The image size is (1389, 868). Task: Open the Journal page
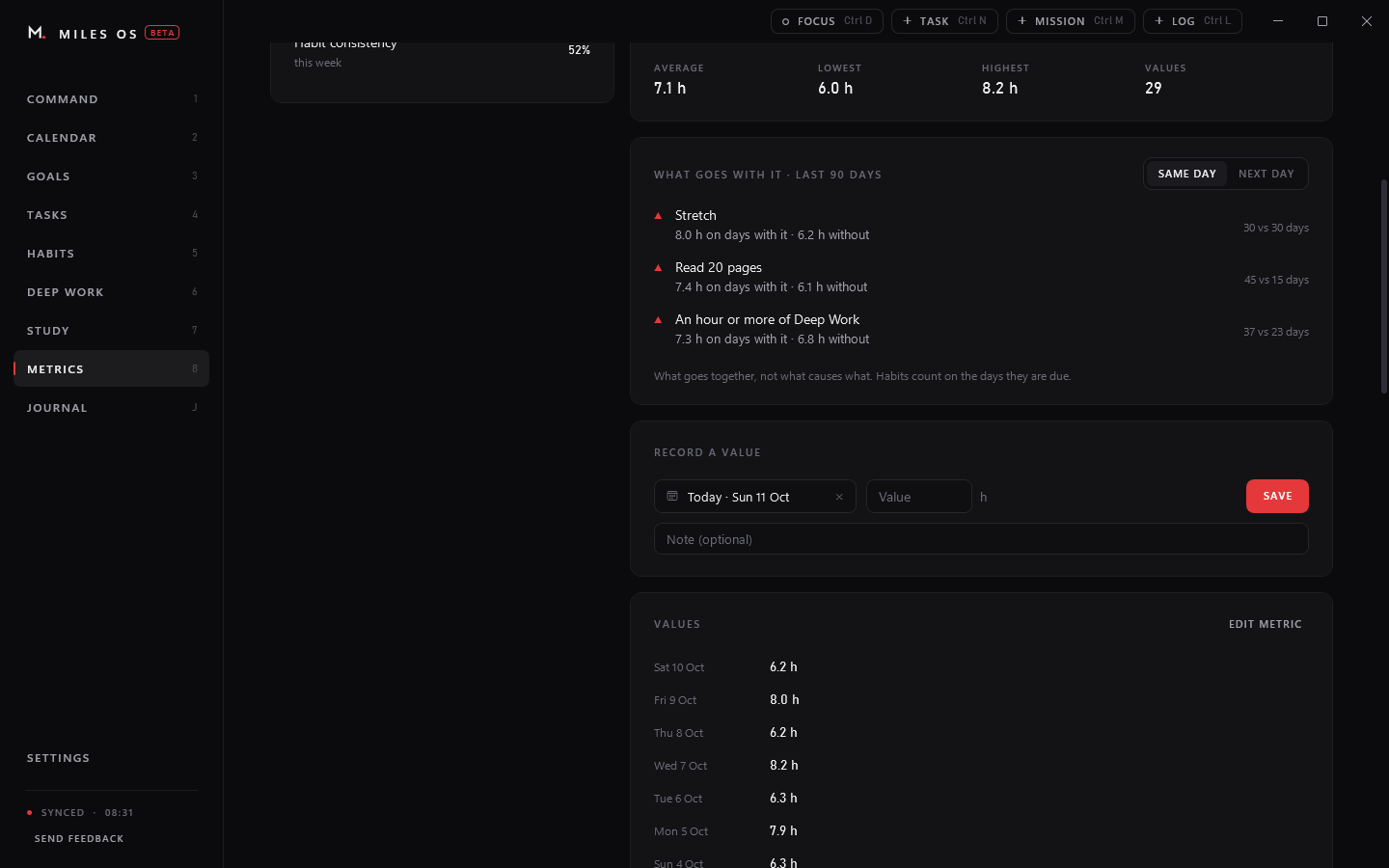111,408
